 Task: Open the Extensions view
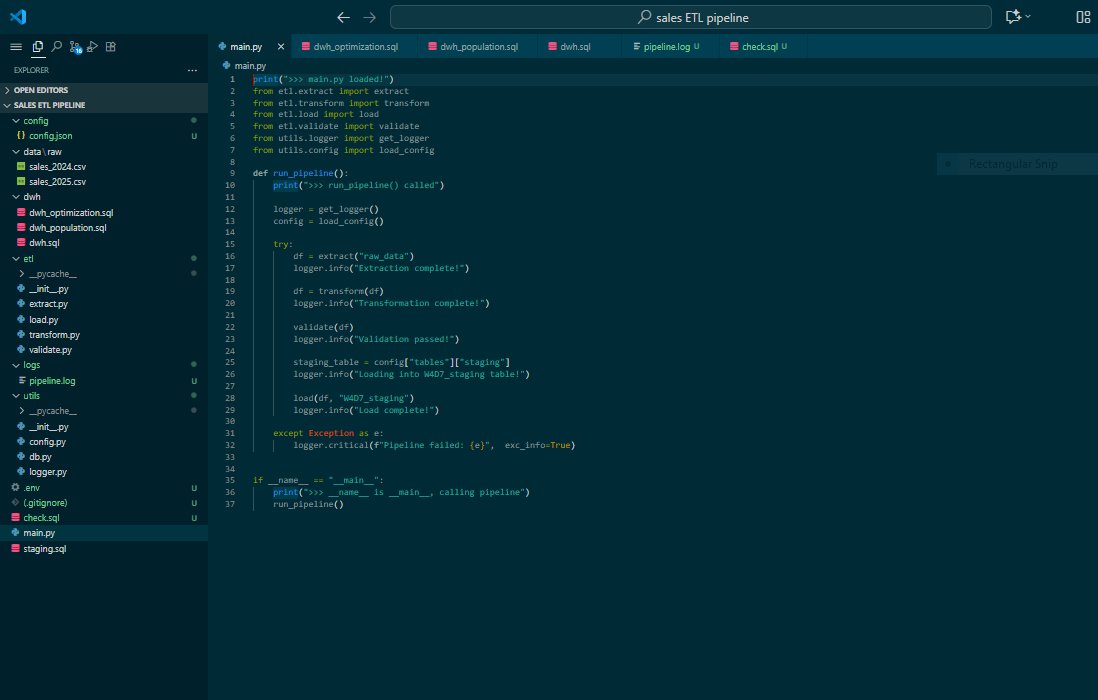pyautogui.click(x=110, y=47)
